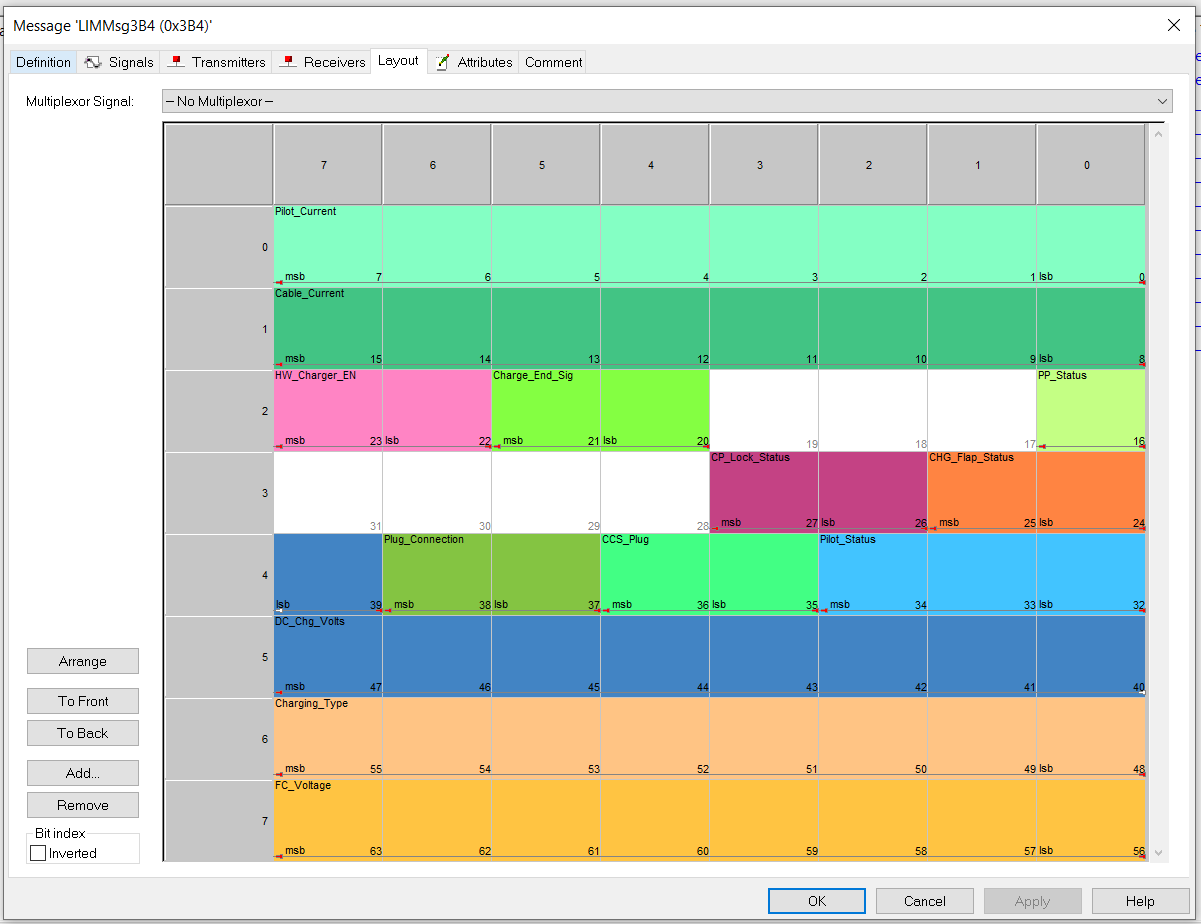The image size is (1201, 924).
Task: Click the empty bit 17 cell
Action: pyautogui.click(x=982, y=410)
